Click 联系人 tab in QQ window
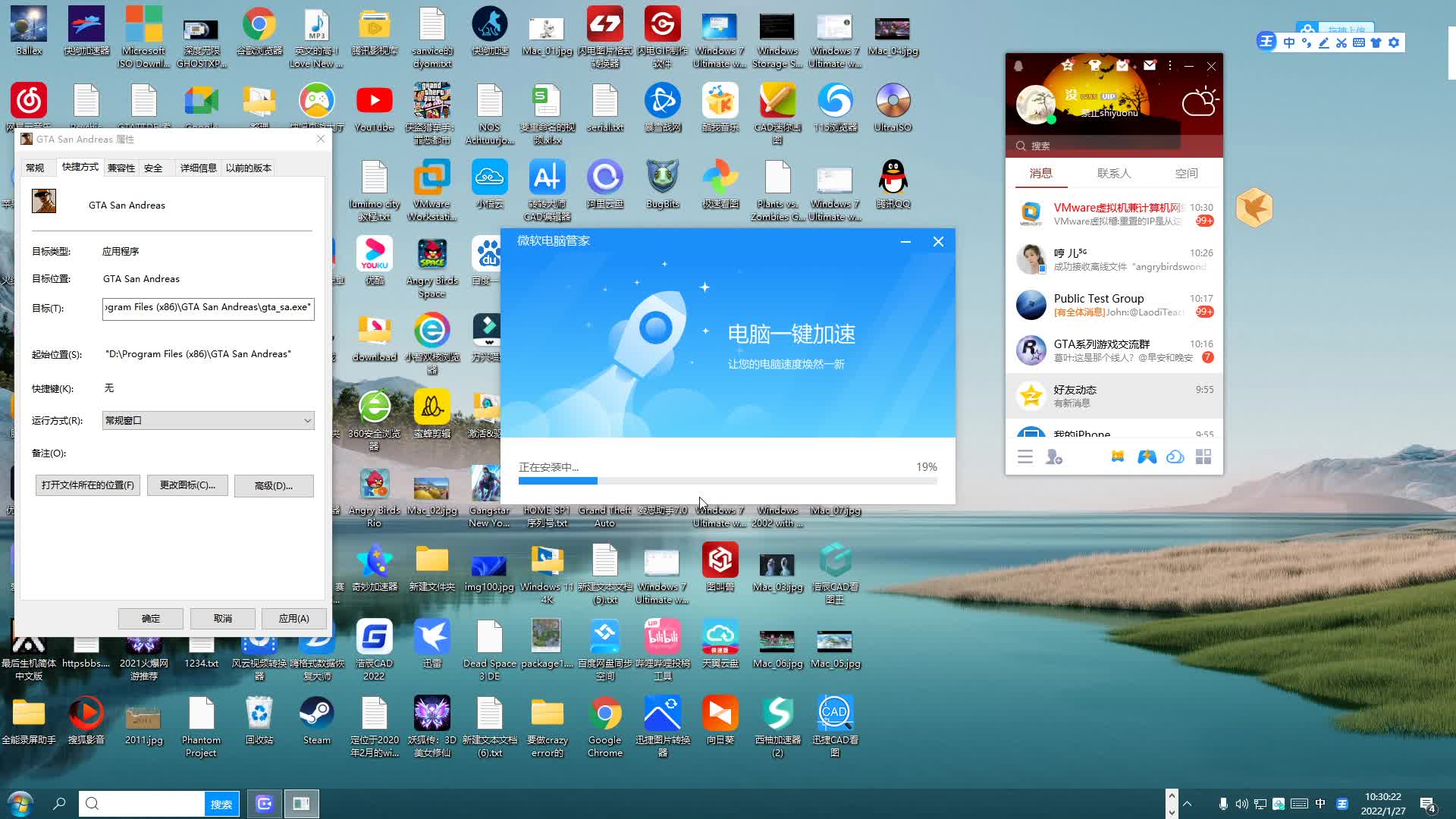Image resolution: width=1456 pixels, height=819 pixels. (x=1113, y=173)
